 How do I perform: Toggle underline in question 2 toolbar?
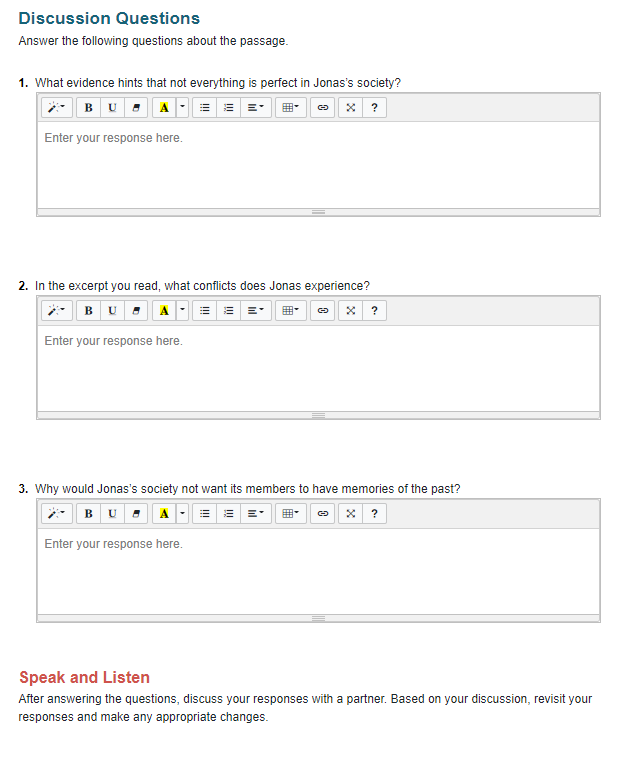click(111, 311)
